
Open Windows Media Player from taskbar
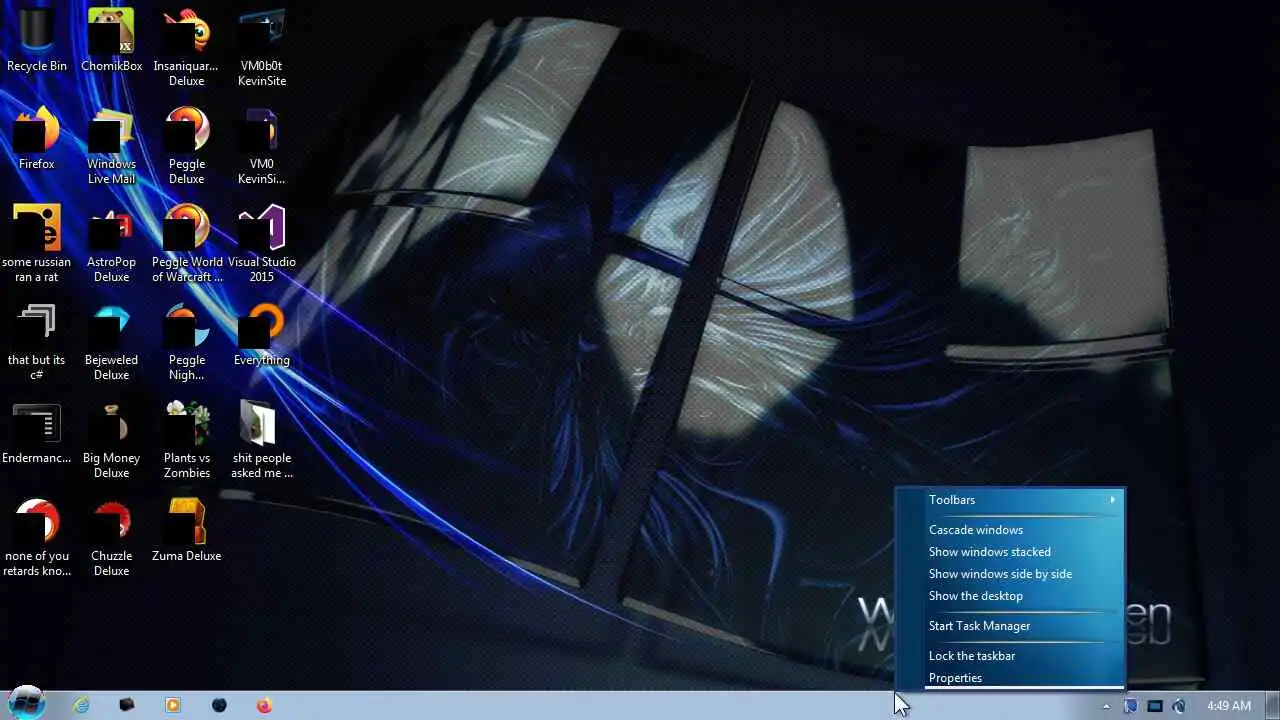pos(172,705)
